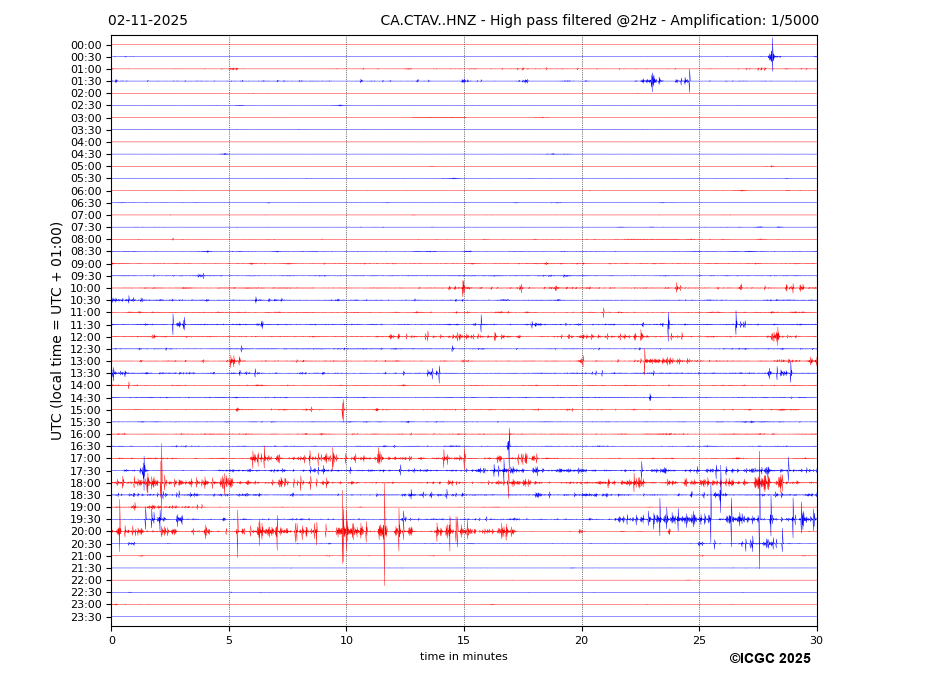This screenshot has width=927, height=696.
Task: Click the 'time in minutes' axis label
Action: click(463, 657)
